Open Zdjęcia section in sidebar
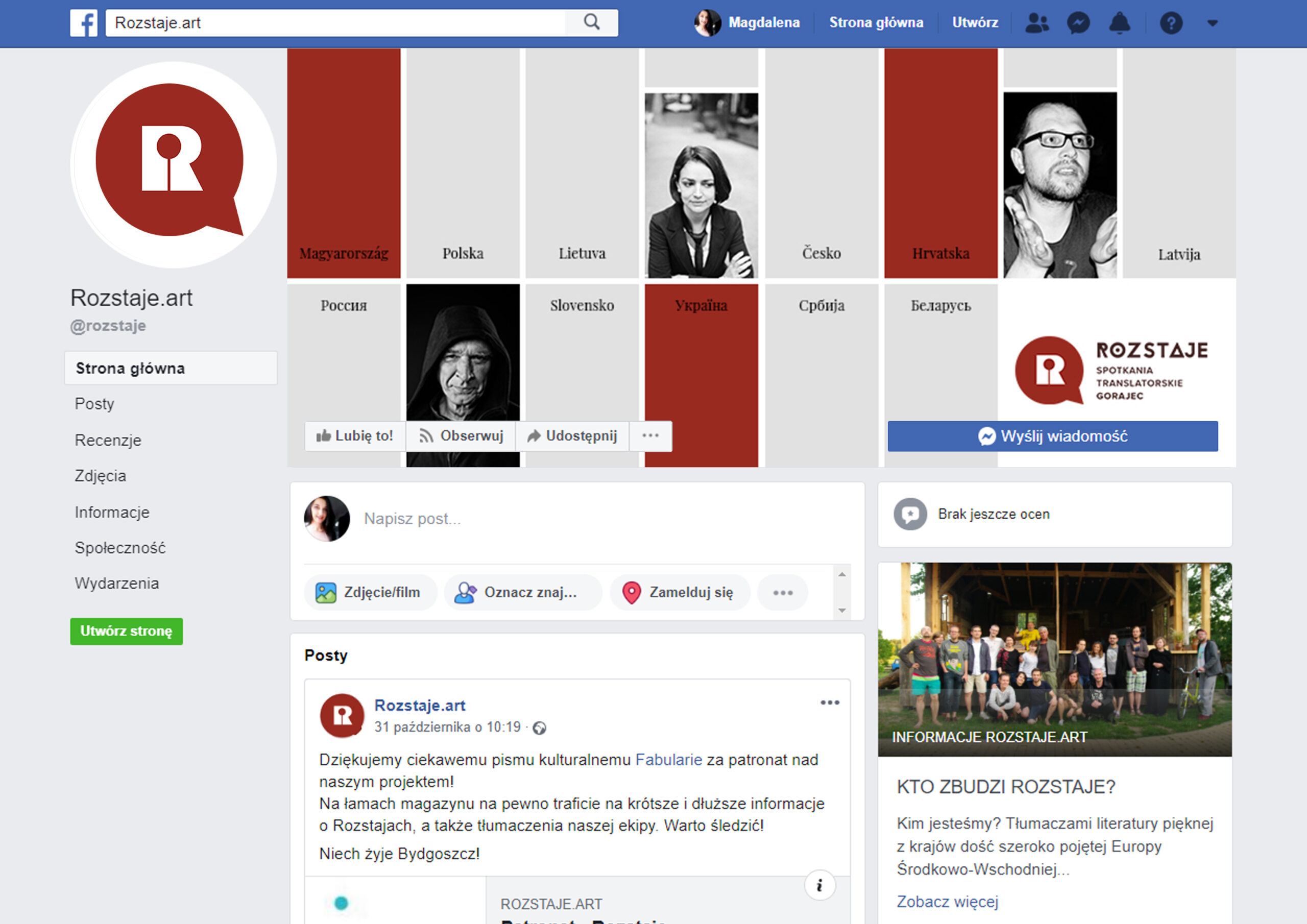The image size is (1307, 924). pyautogui.click(x=100, y=476)
